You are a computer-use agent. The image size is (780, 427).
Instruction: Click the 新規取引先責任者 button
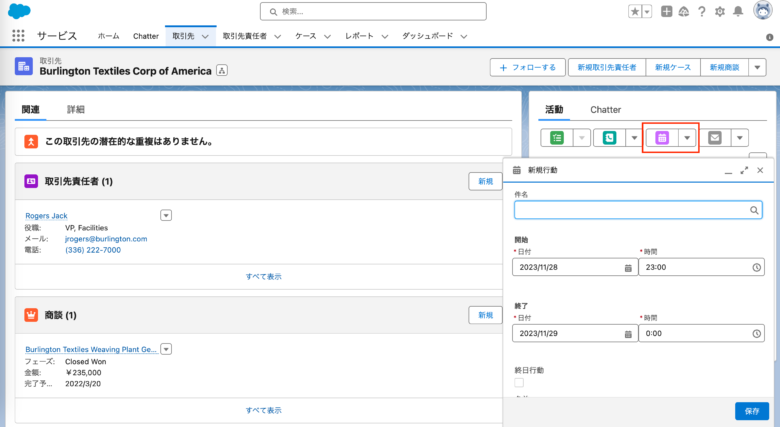[x=607, y=67]
